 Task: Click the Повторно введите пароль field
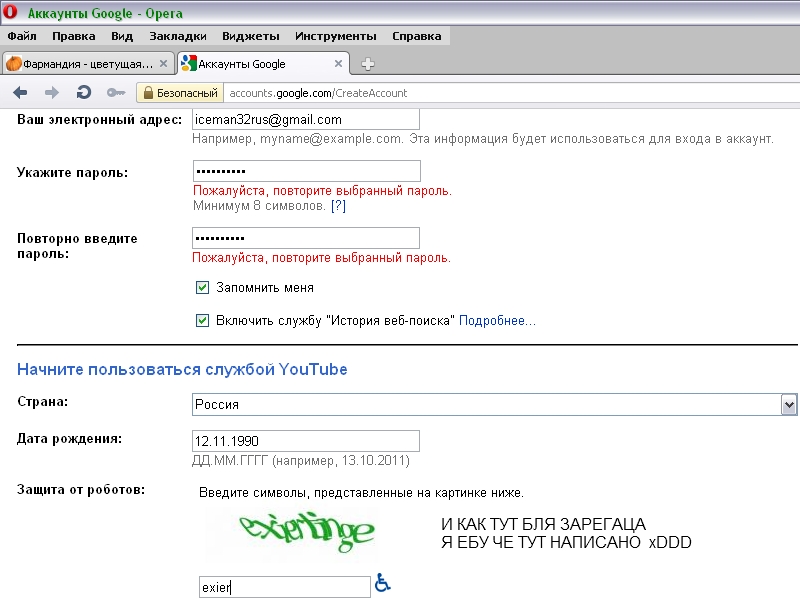tap(306, 238)
